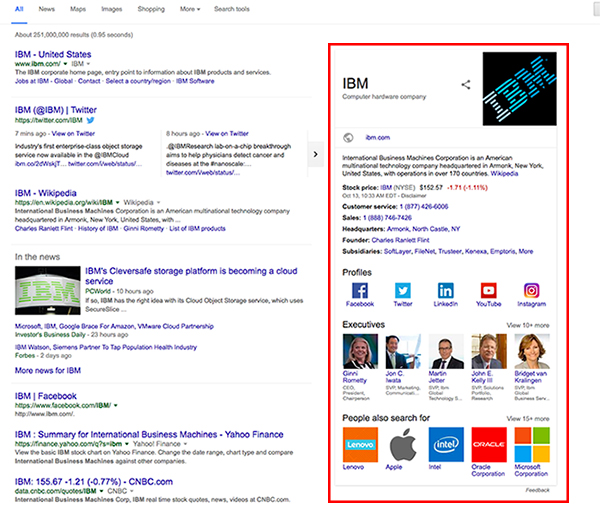The width and height of the screenshot is (600, 510).
Task: Call customer service number 1 (877) 426-6006
Action: click(424, 207)
